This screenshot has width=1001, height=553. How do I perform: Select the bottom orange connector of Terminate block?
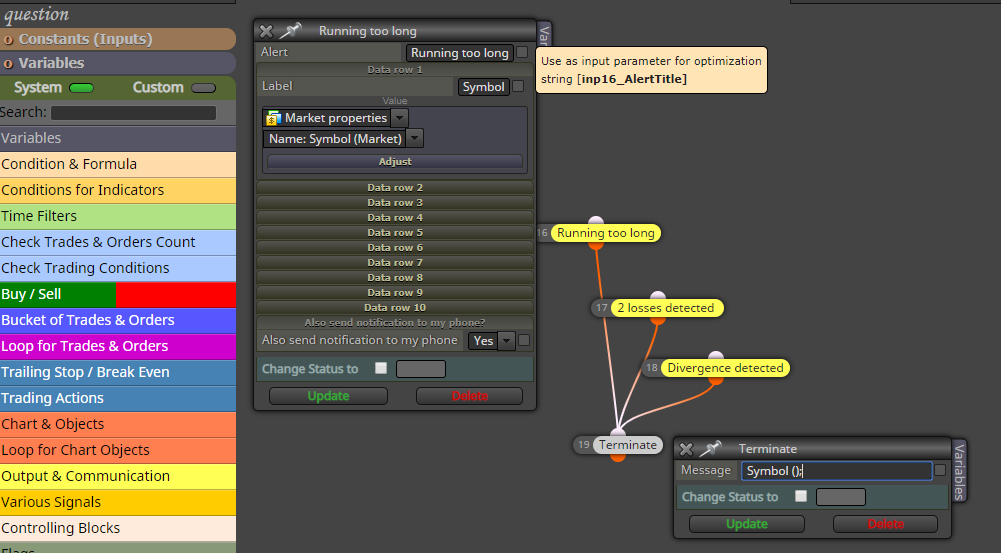click(x=618, y=457)
